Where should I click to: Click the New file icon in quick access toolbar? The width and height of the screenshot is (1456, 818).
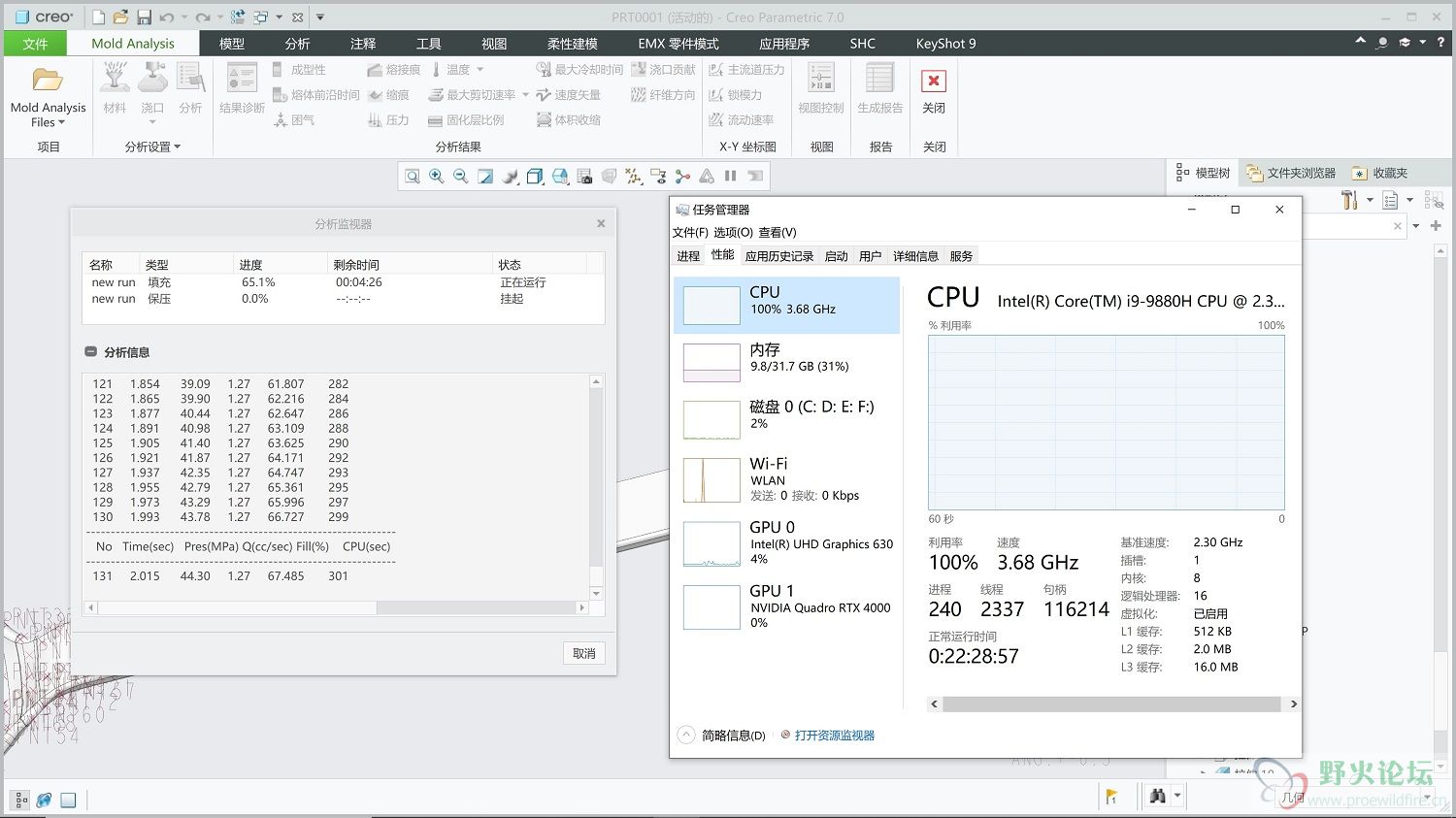[98, 17]
